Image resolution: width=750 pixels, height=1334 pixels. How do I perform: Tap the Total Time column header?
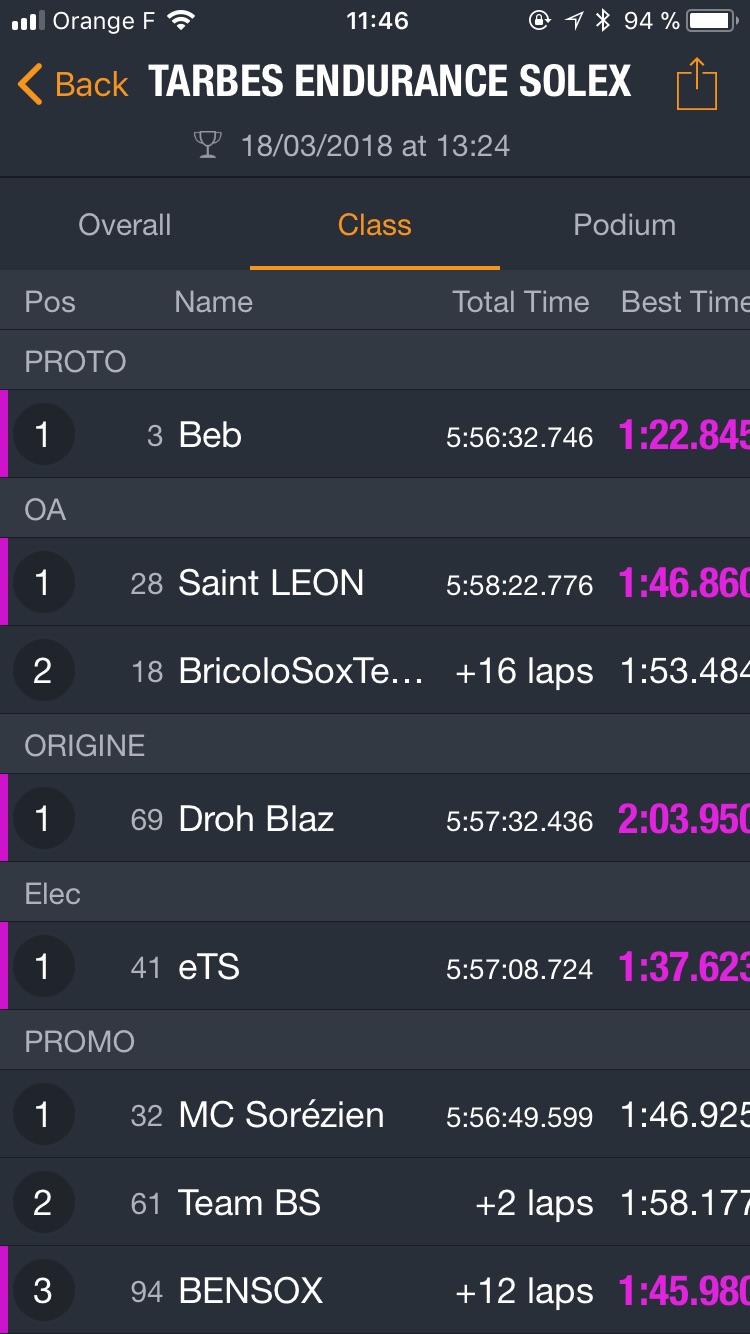coord(520,302)
